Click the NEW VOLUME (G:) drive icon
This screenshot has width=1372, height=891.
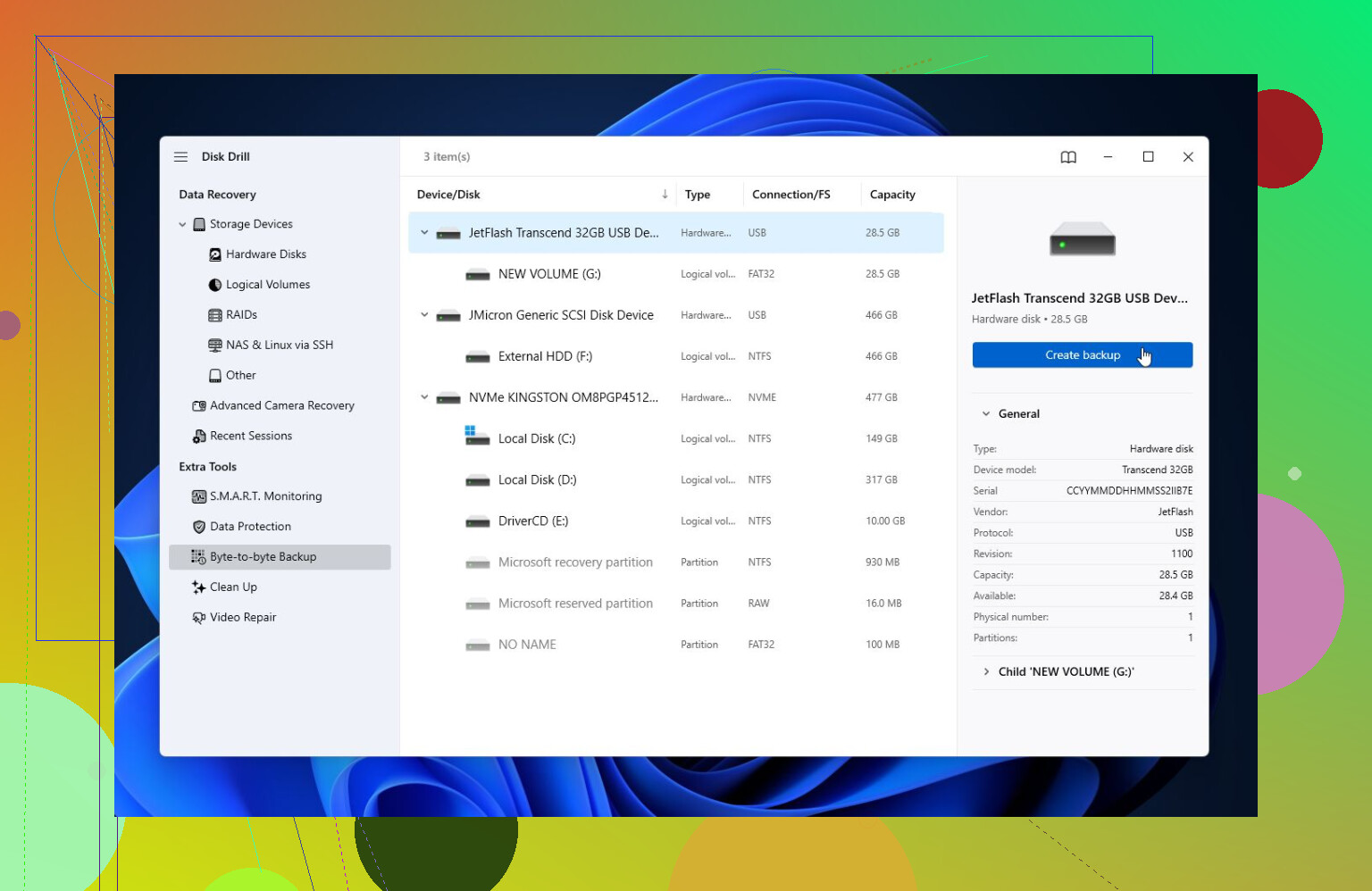point(478,275)
